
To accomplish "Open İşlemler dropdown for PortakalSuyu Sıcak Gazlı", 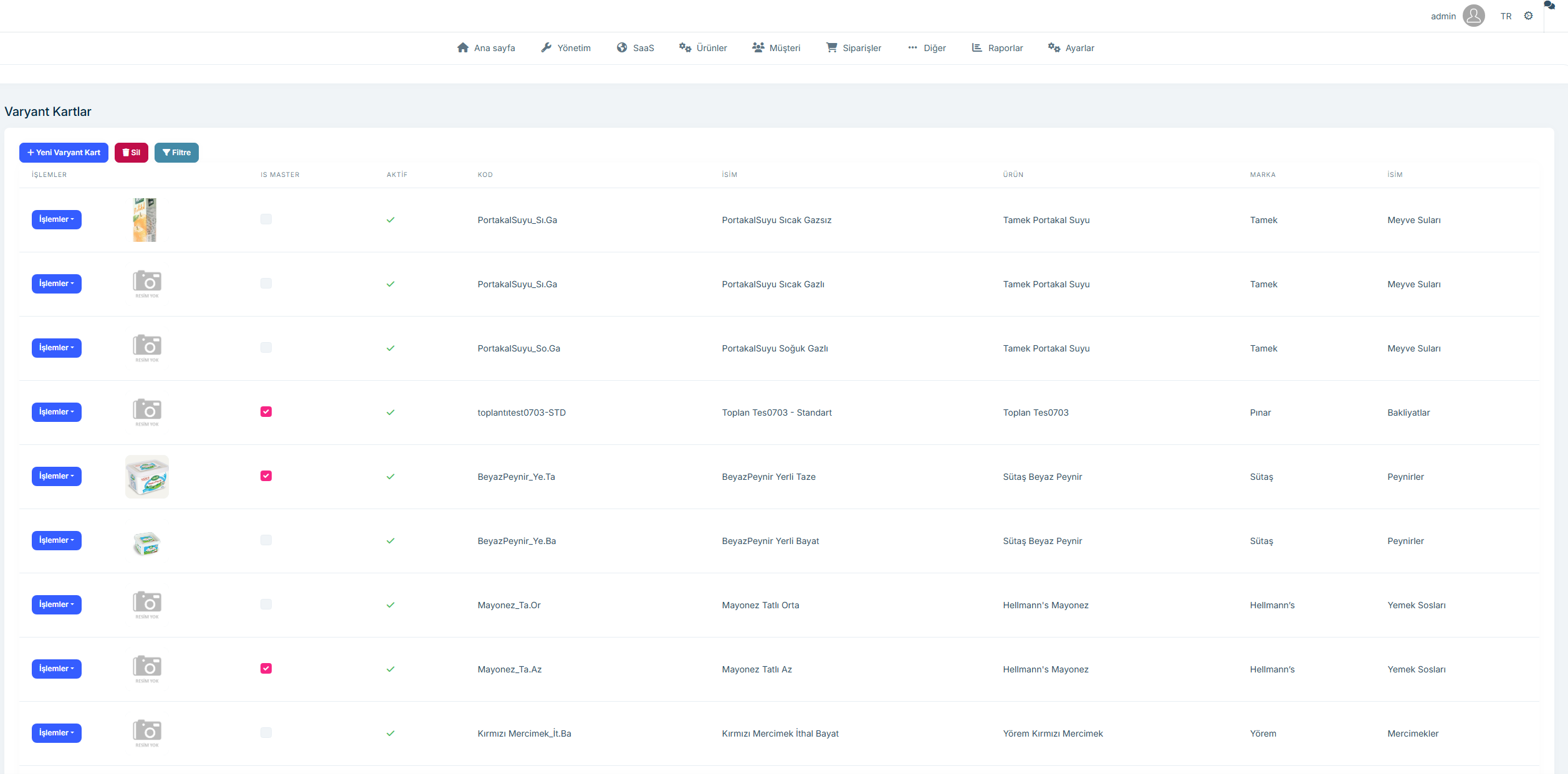I will point(57,284).
